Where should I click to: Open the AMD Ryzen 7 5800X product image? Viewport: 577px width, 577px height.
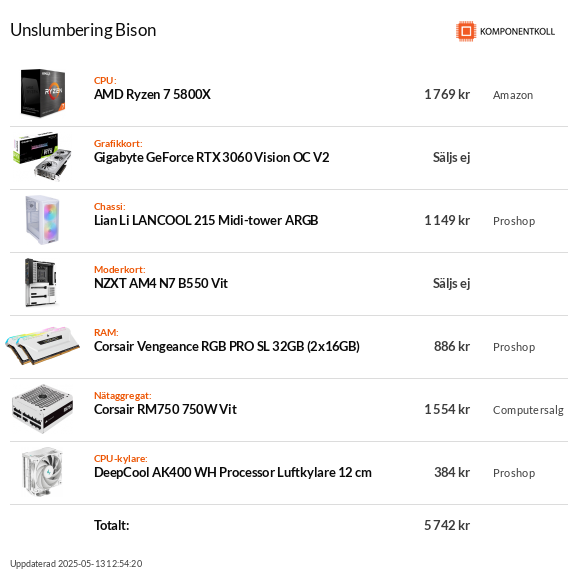click(43, 93)
